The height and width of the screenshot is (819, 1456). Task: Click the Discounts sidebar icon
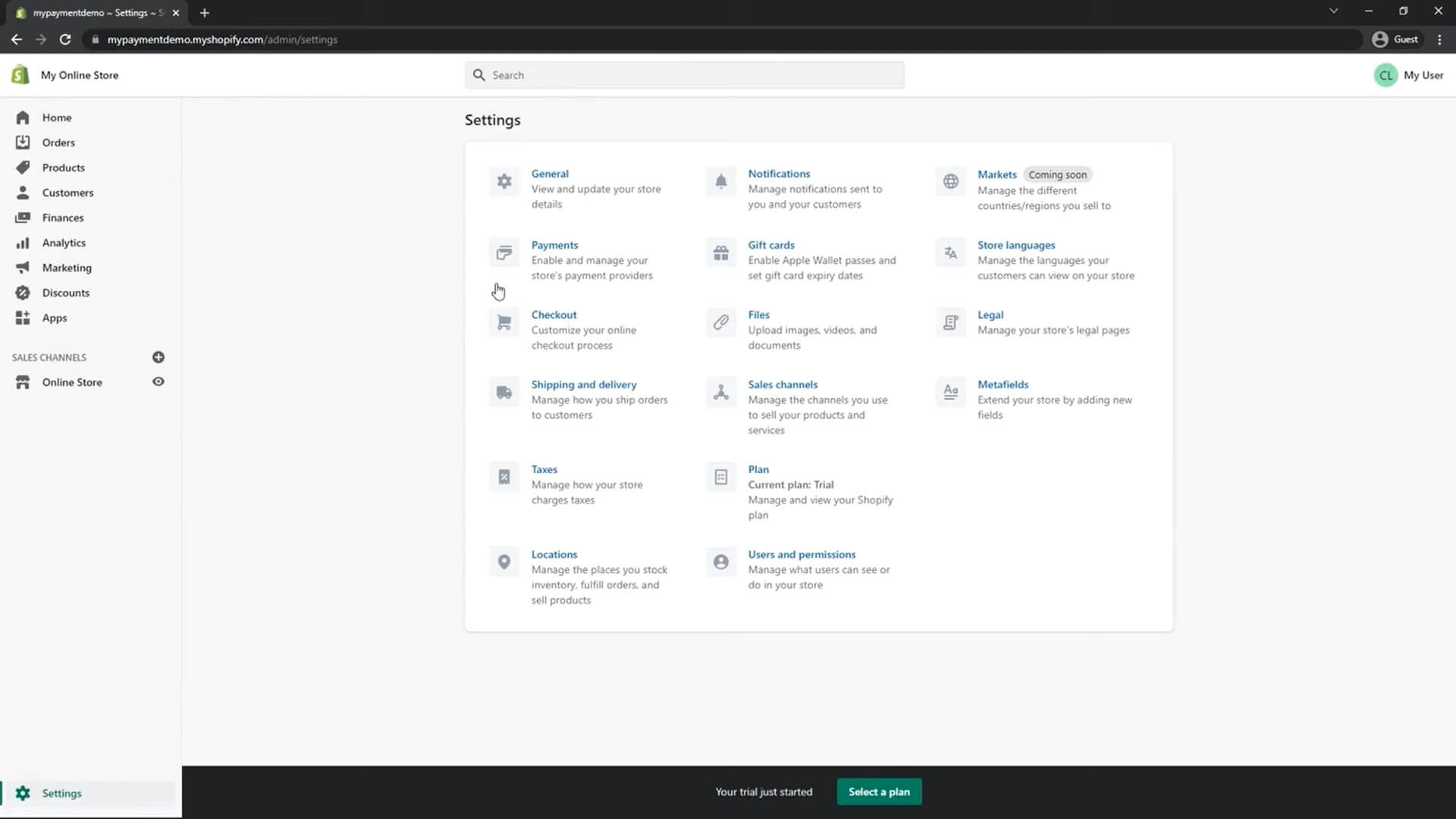[23, 293]
